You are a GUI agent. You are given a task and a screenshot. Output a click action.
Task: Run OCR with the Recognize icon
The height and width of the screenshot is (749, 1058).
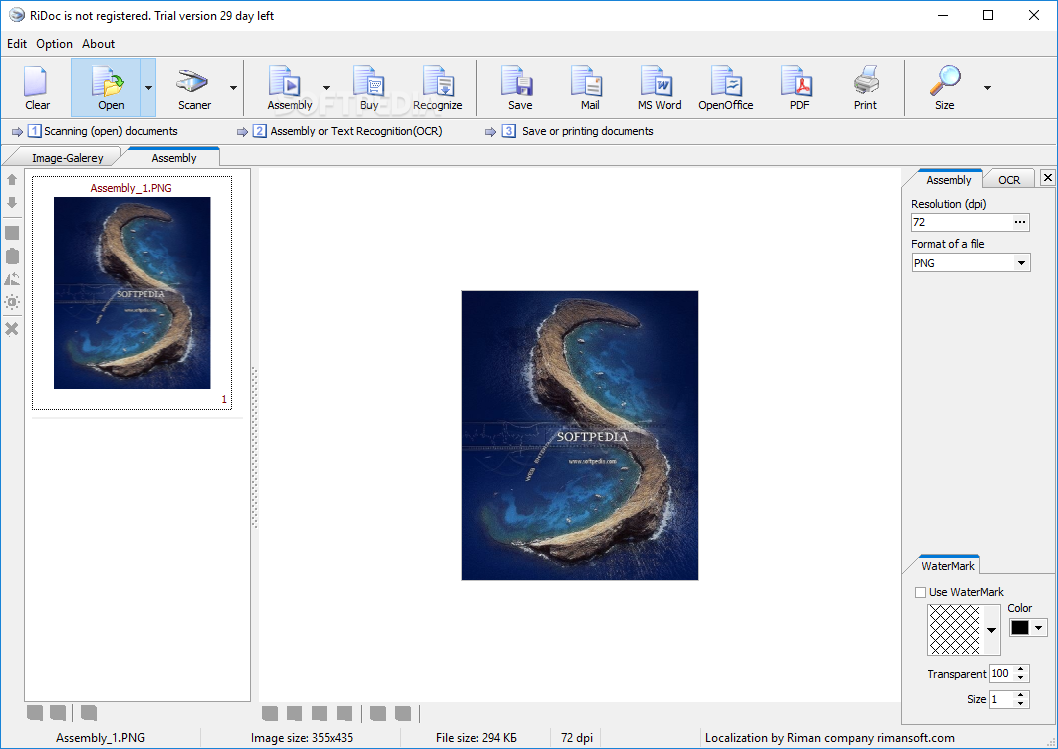(437, 88)
